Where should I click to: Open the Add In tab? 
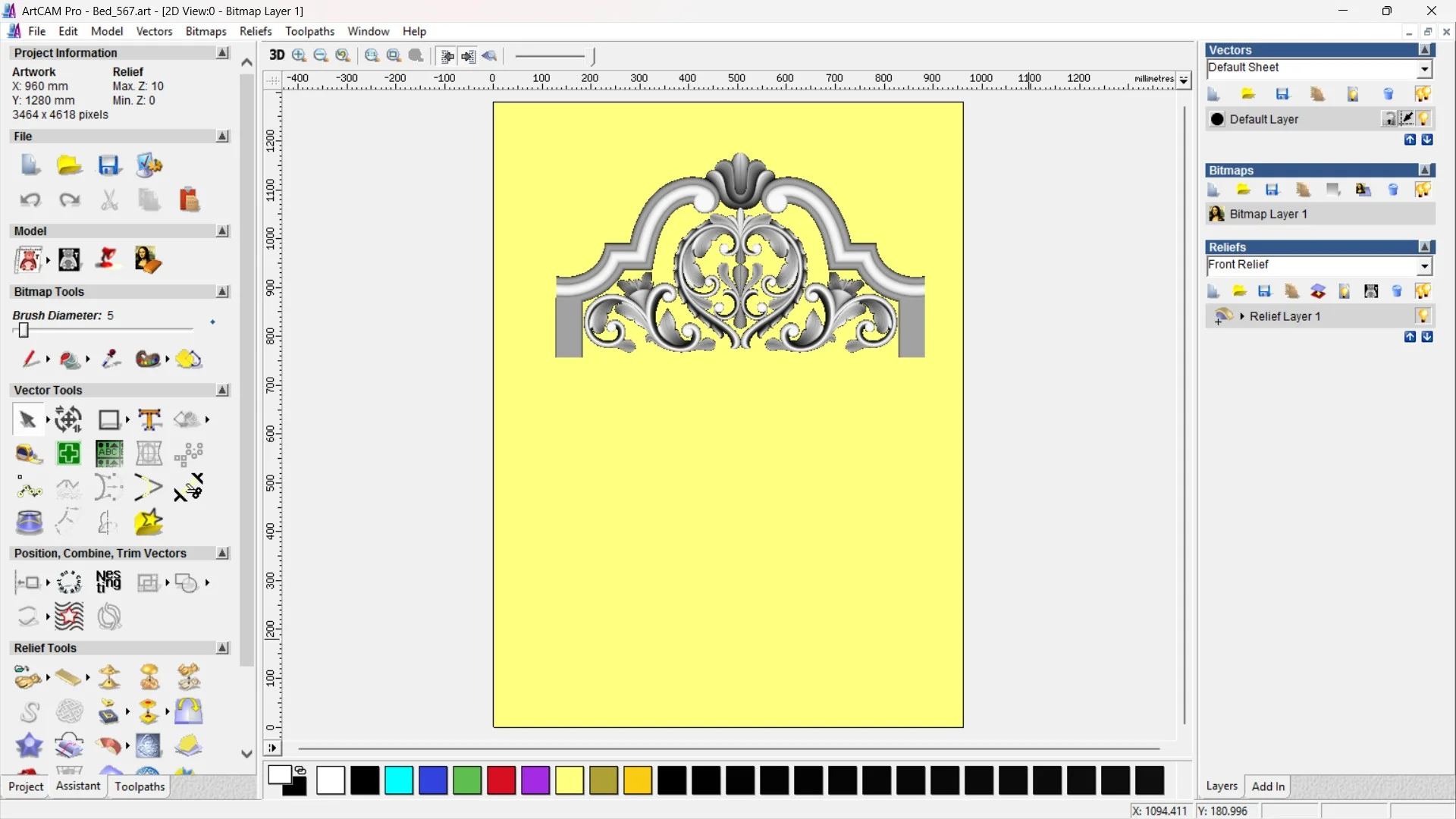[x=1268, y=786]
